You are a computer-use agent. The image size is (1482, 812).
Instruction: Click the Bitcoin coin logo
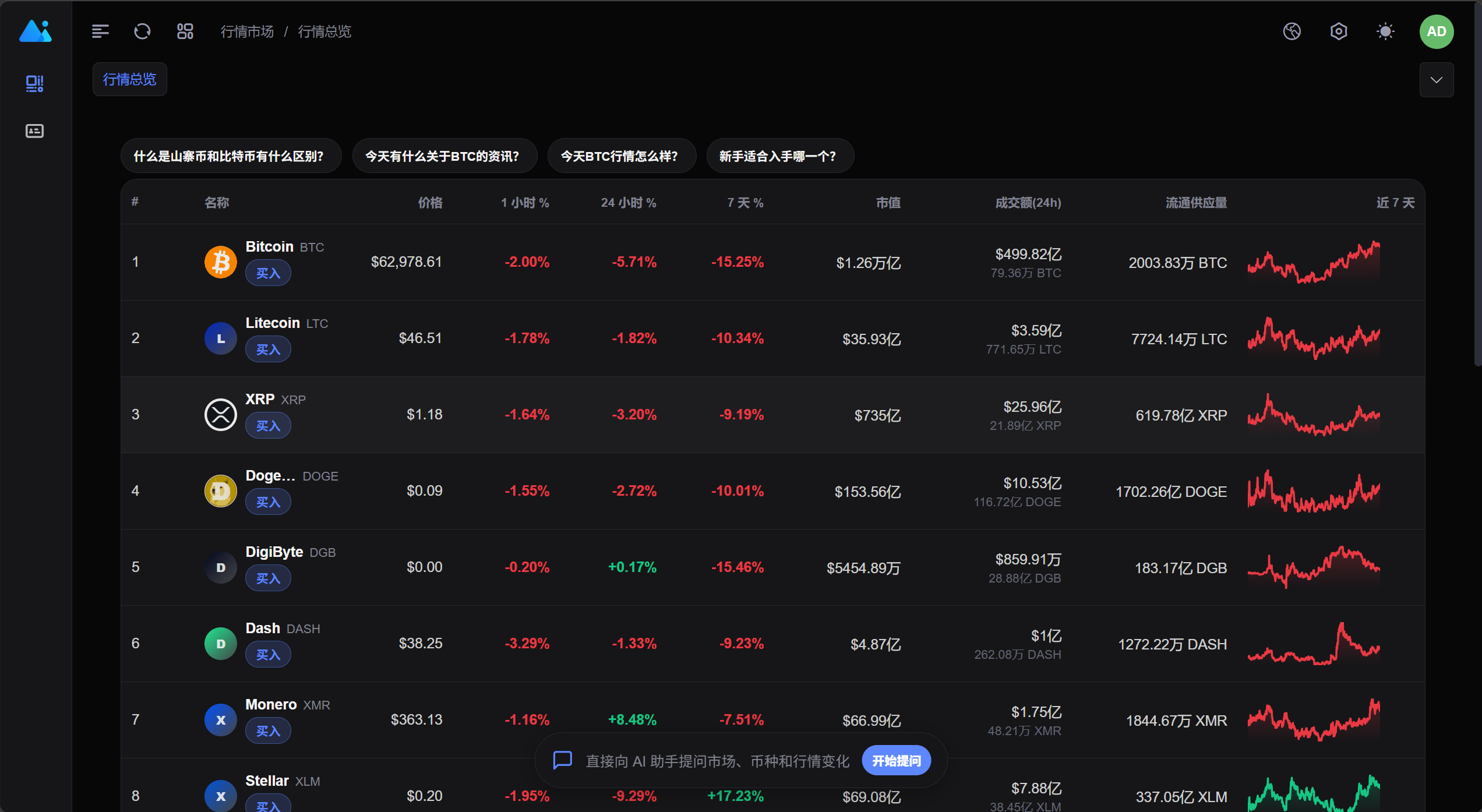(221, 262)
